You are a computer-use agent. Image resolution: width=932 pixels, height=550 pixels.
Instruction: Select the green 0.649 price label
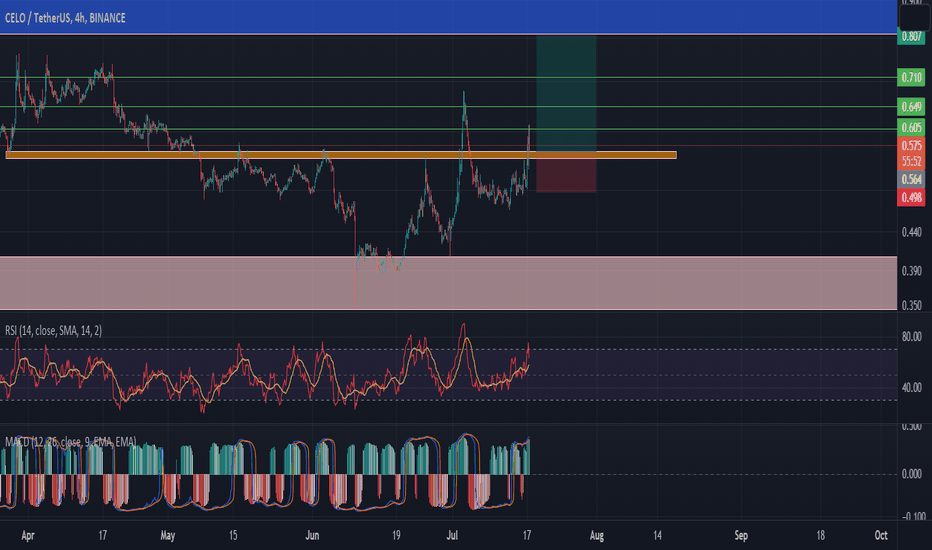pyautogui.click(x=911, y=107)
